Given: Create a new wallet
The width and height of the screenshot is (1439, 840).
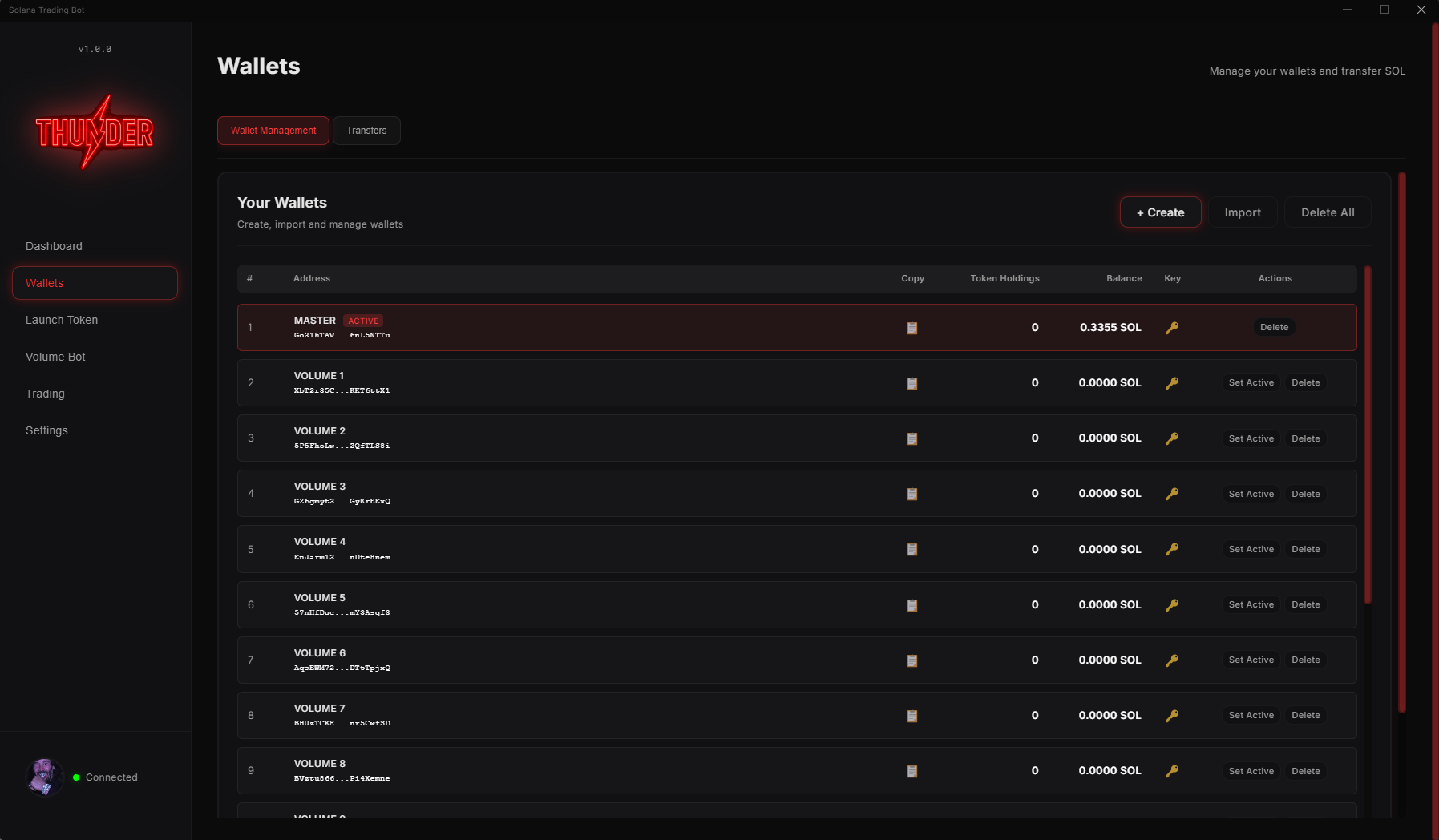Looking at the screenshot, I should (x=1160, y=212).
